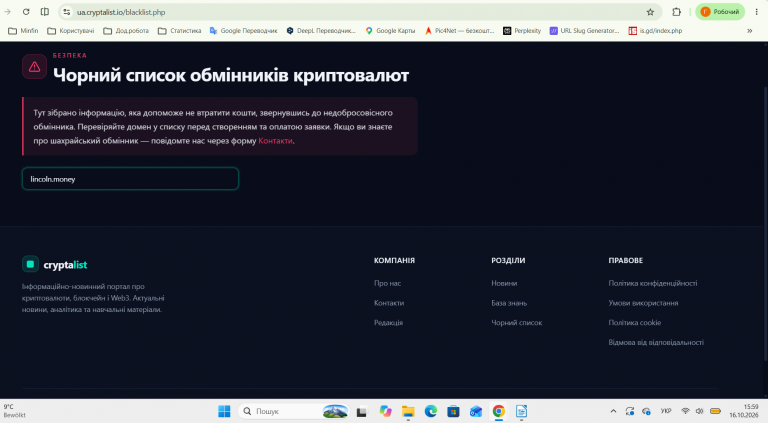Open the Google Переводчик bookmark
Image resolution: width=768 pixels, height=423 pixels.
point(243,30)
